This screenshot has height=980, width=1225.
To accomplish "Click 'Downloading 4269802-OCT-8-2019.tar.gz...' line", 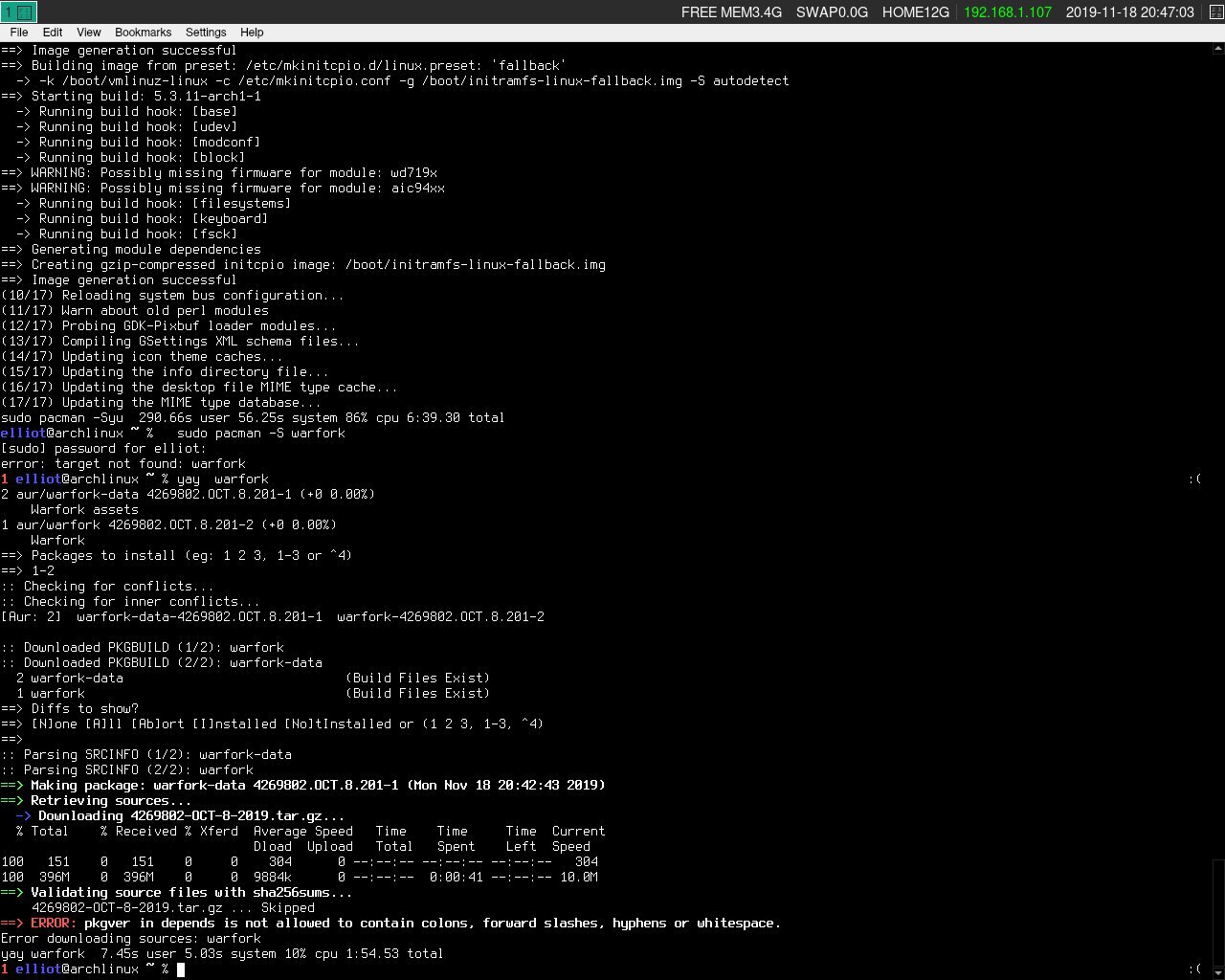I will pyautogui.click(x=180, y=815).
